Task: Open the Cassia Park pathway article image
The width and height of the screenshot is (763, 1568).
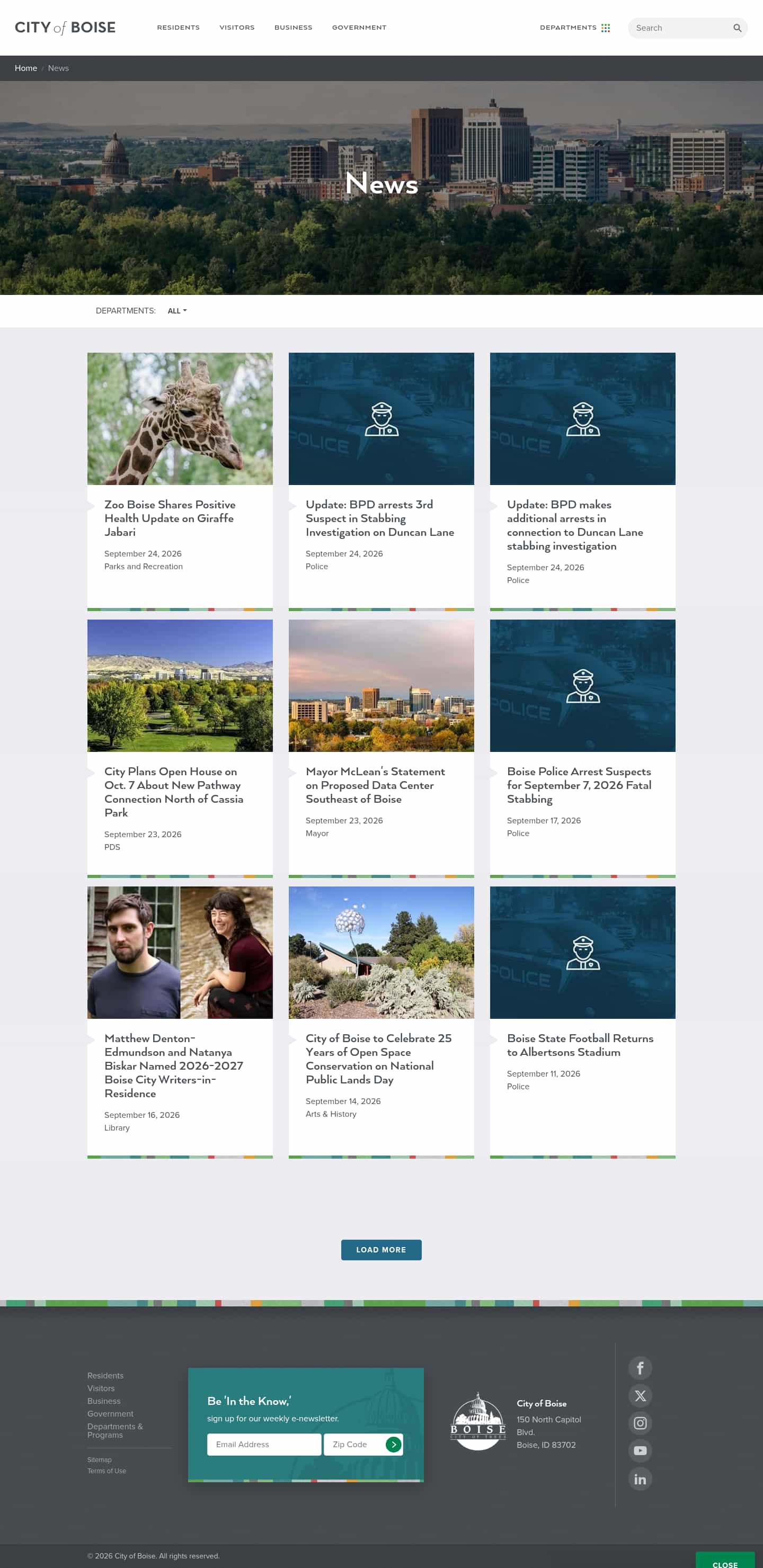Action: tap(180, 685)
